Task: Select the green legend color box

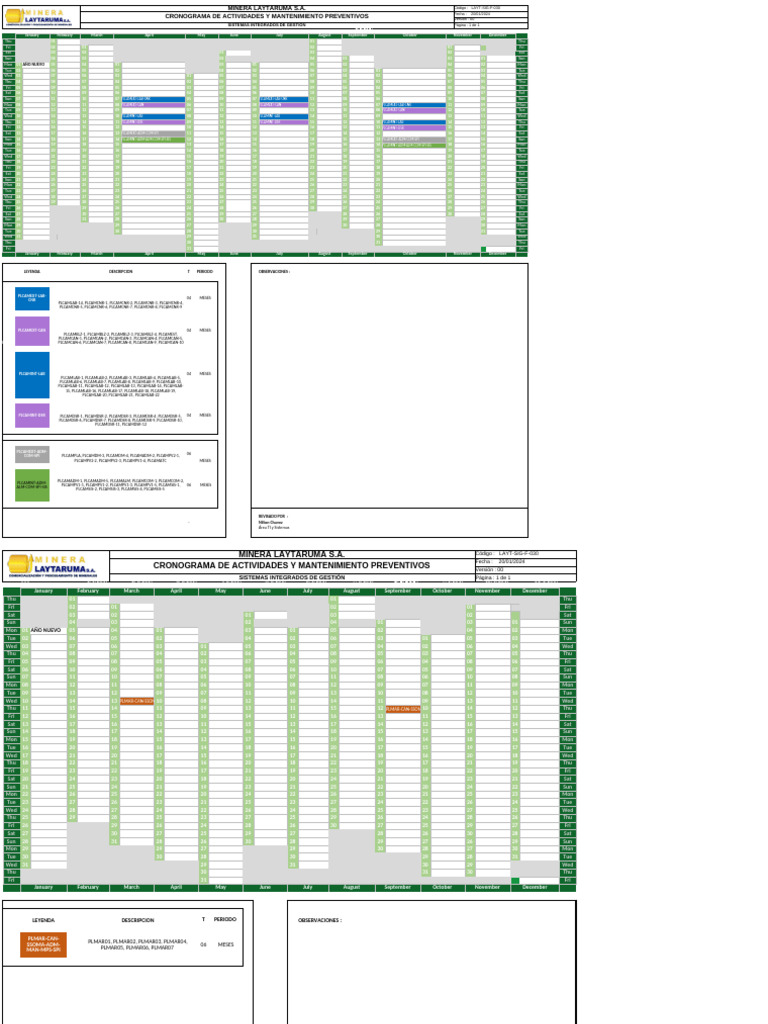Action: pos(32,485)
